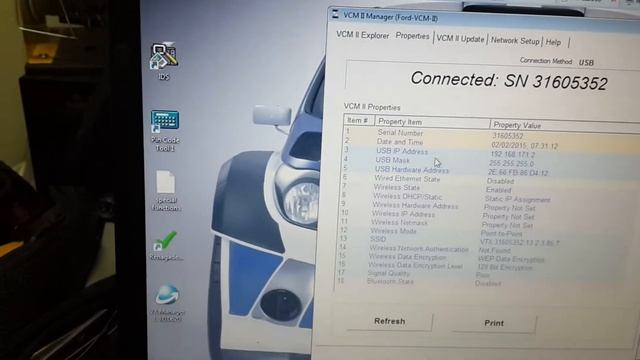Go to the Network Setup tab
This screenshot has width=640, height=360.
tap(515, 40)
